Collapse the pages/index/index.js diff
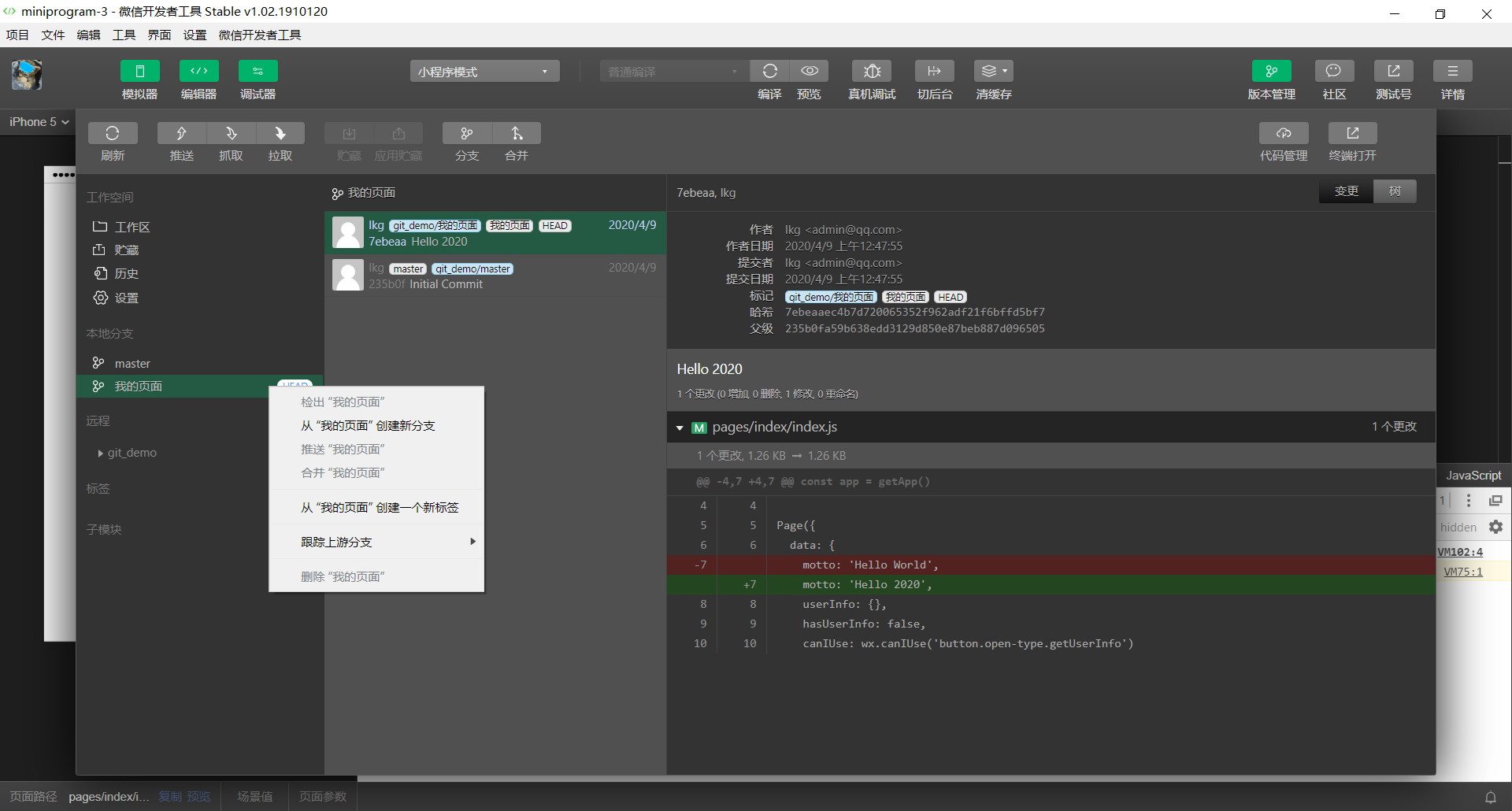Image resolution: width=1512 pixels, height=811 pixels. coord(680,428)
